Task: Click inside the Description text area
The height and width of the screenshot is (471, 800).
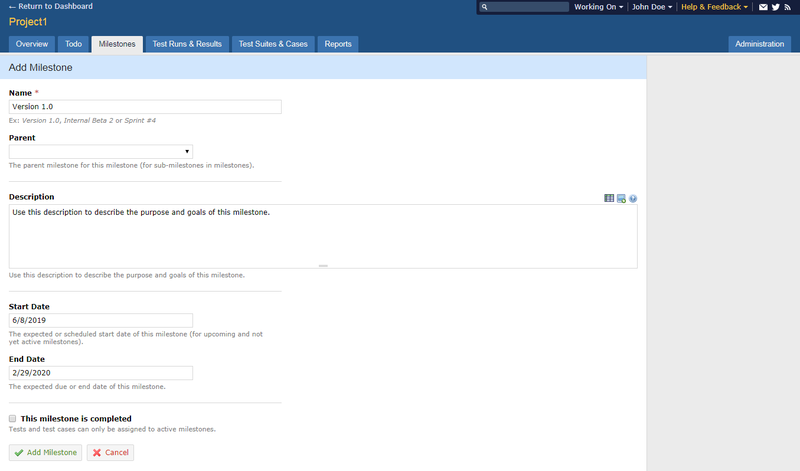Action: click(323, 236)
